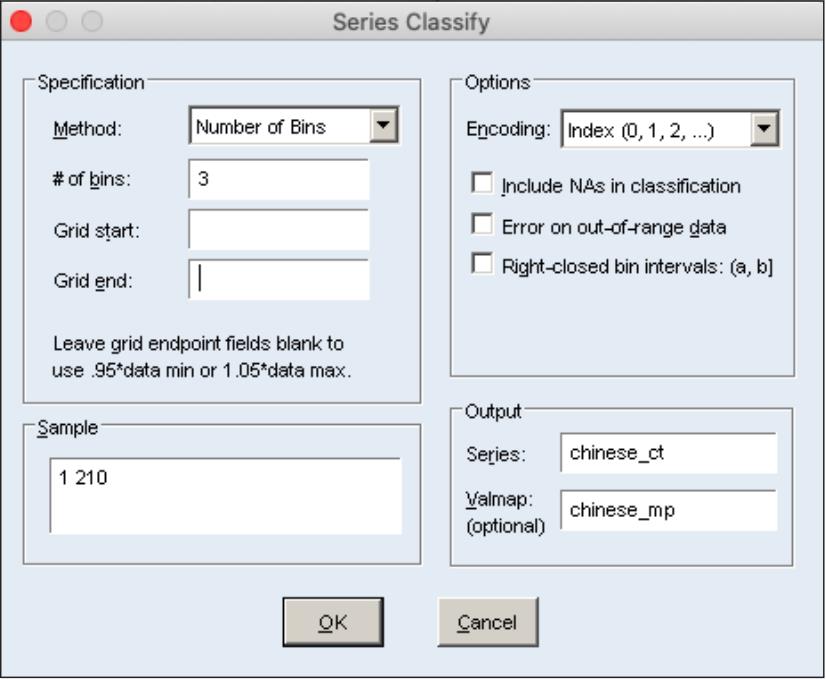Expand the Encoding dropdown arrow

coord(765,127)
